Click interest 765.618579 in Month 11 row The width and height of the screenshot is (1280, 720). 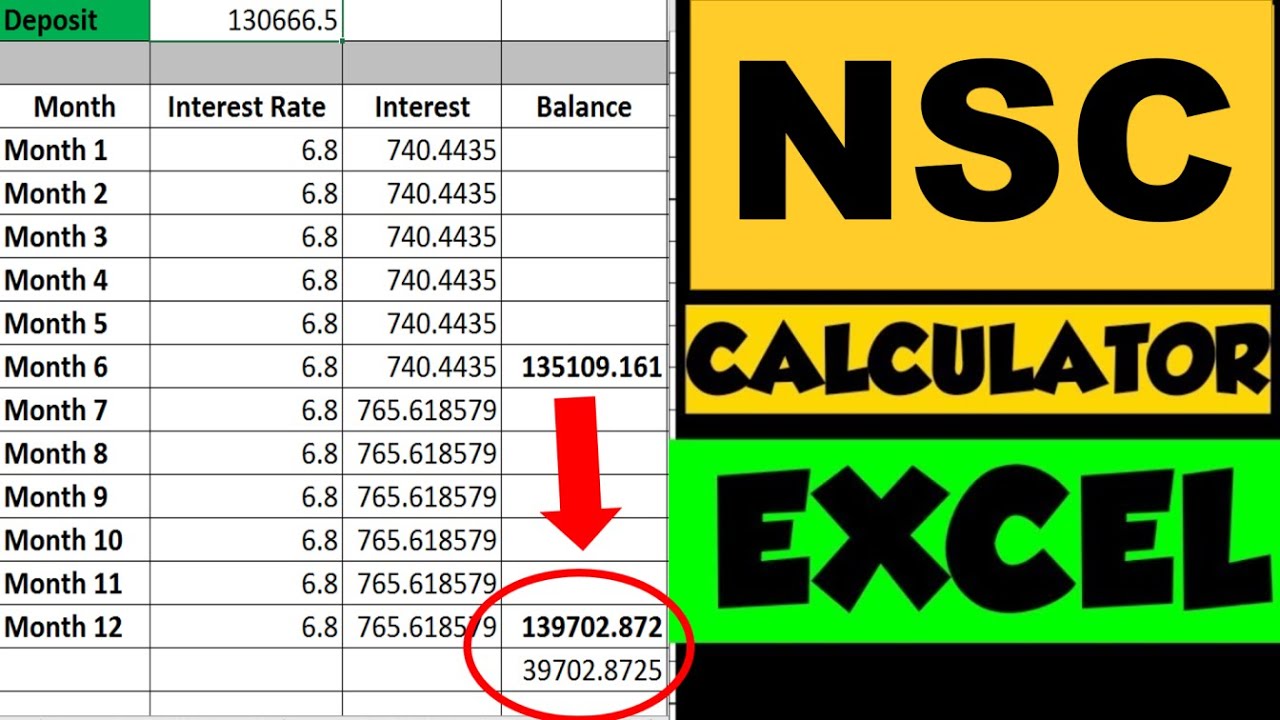pyautogui.click(x=422, y=583)
